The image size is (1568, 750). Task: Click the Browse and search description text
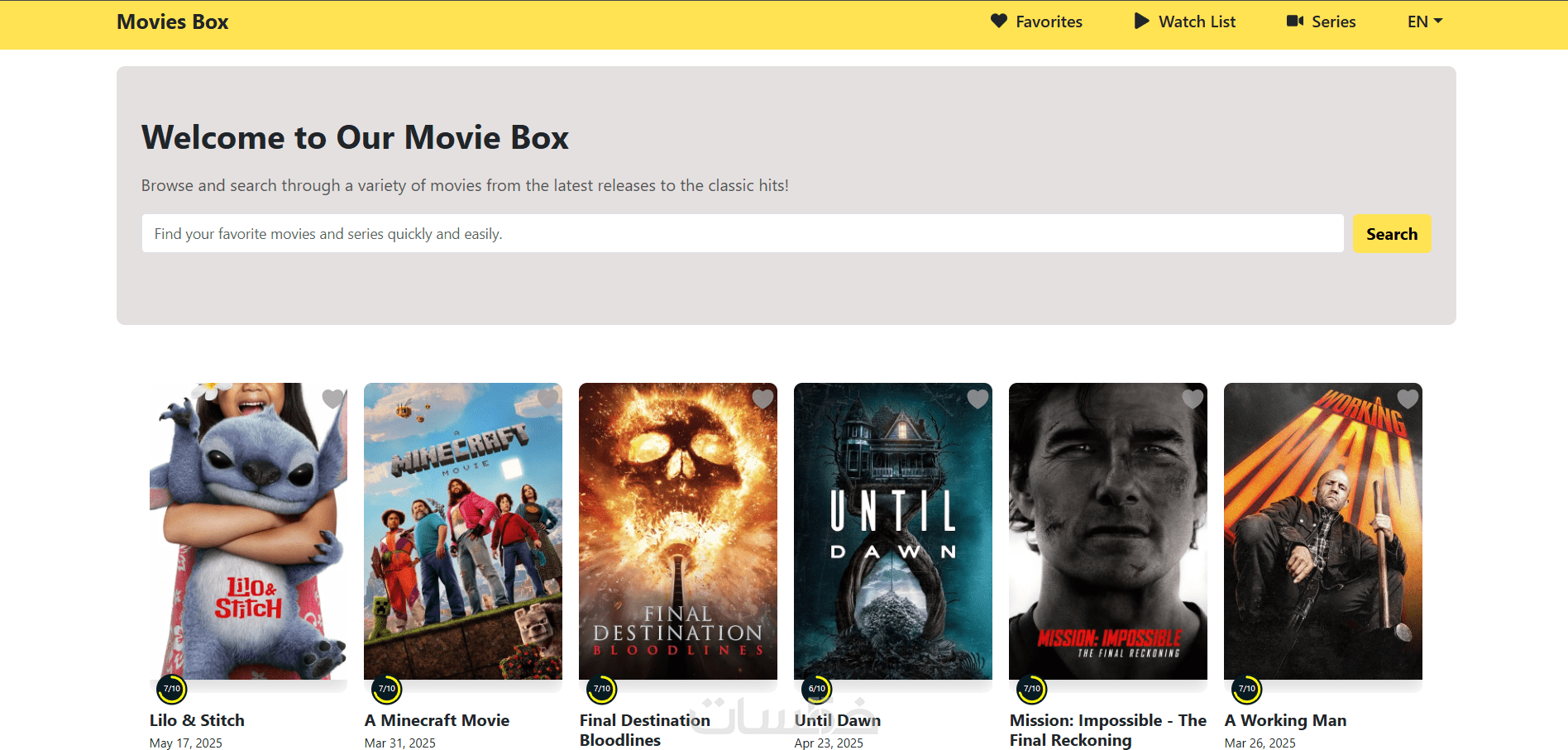(x=465, y=185)
